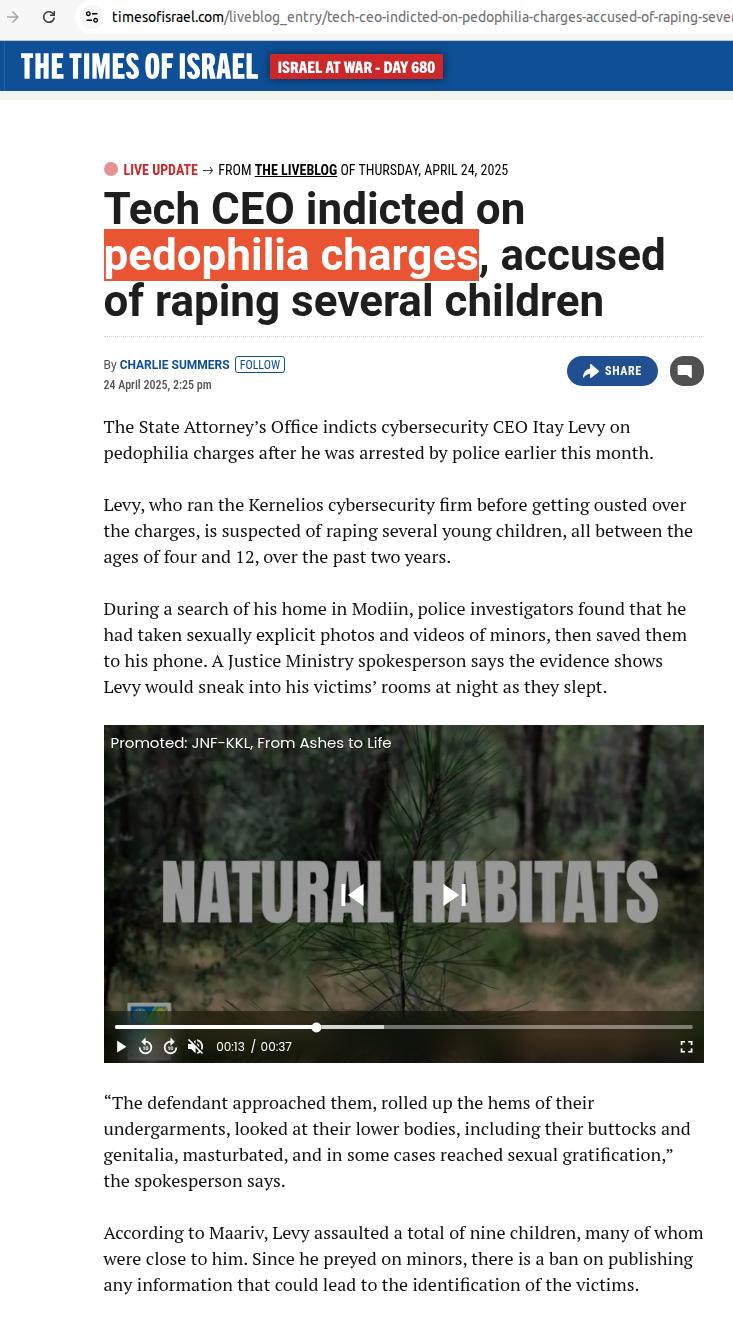Enter fullscreen video mode
The width and height of the screenshot is (733, 1319).
tap(686, 1046)
